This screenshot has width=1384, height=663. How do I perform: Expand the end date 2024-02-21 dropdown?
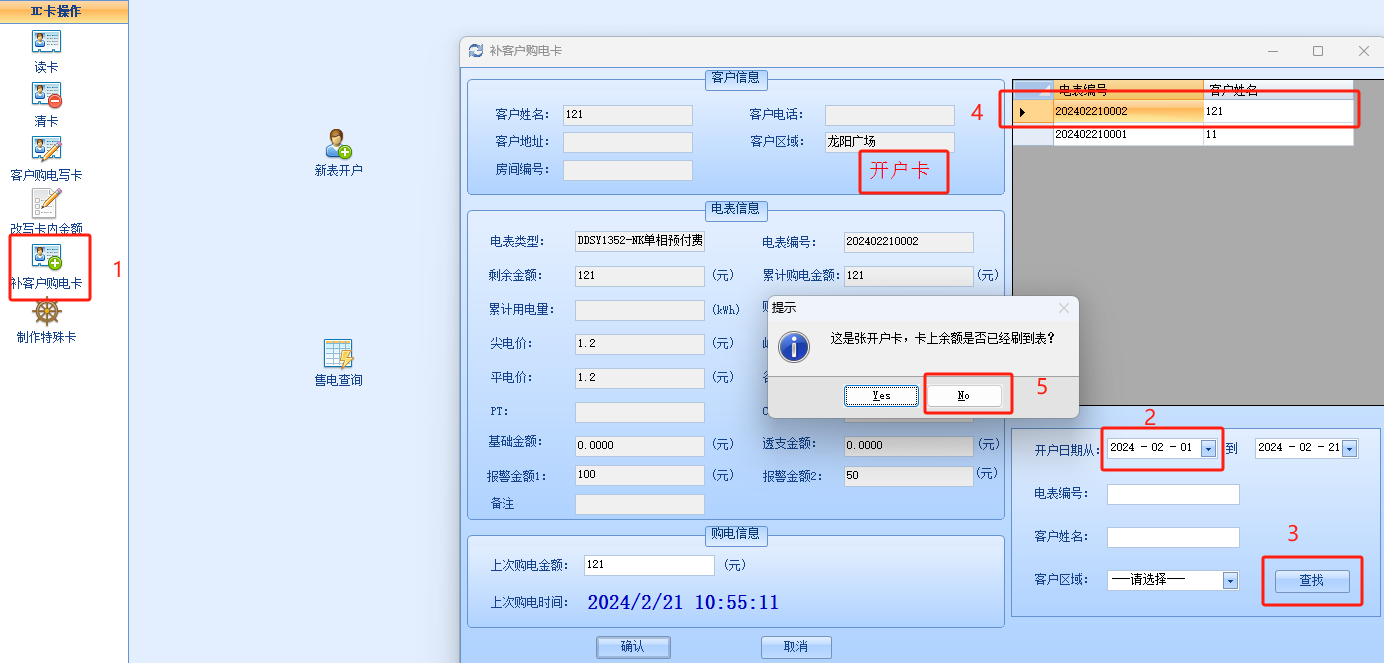1350,449
